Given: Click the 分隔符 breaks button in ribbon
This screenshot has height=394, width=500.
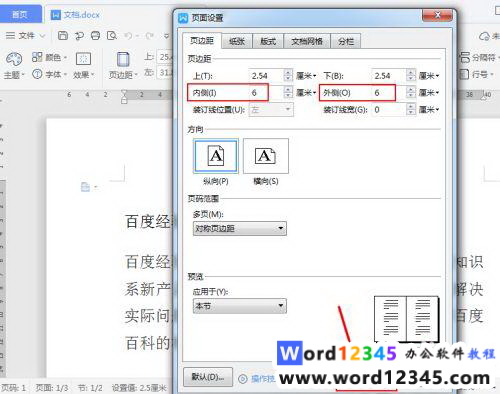Looking at the screenshot, I should [479, 57].
